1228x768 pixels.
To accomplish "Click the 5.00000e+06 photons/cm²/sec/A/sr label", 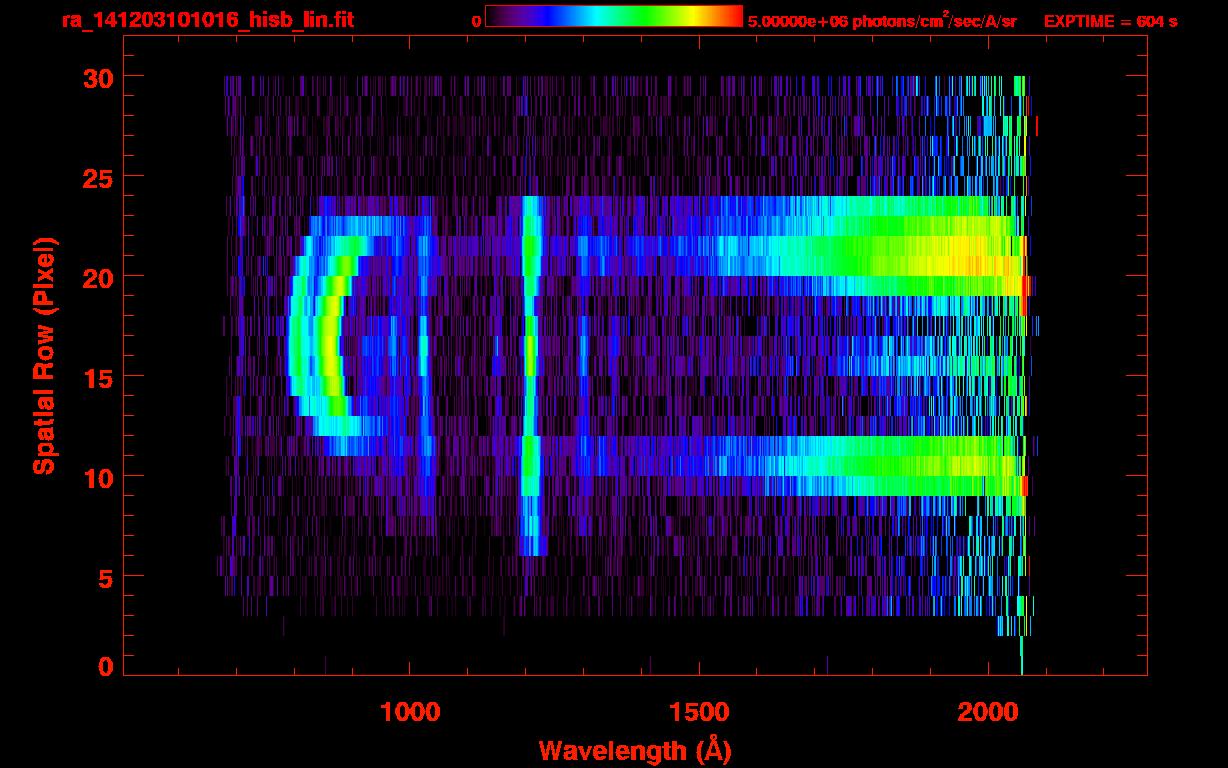I will click(x=882, y=20).
